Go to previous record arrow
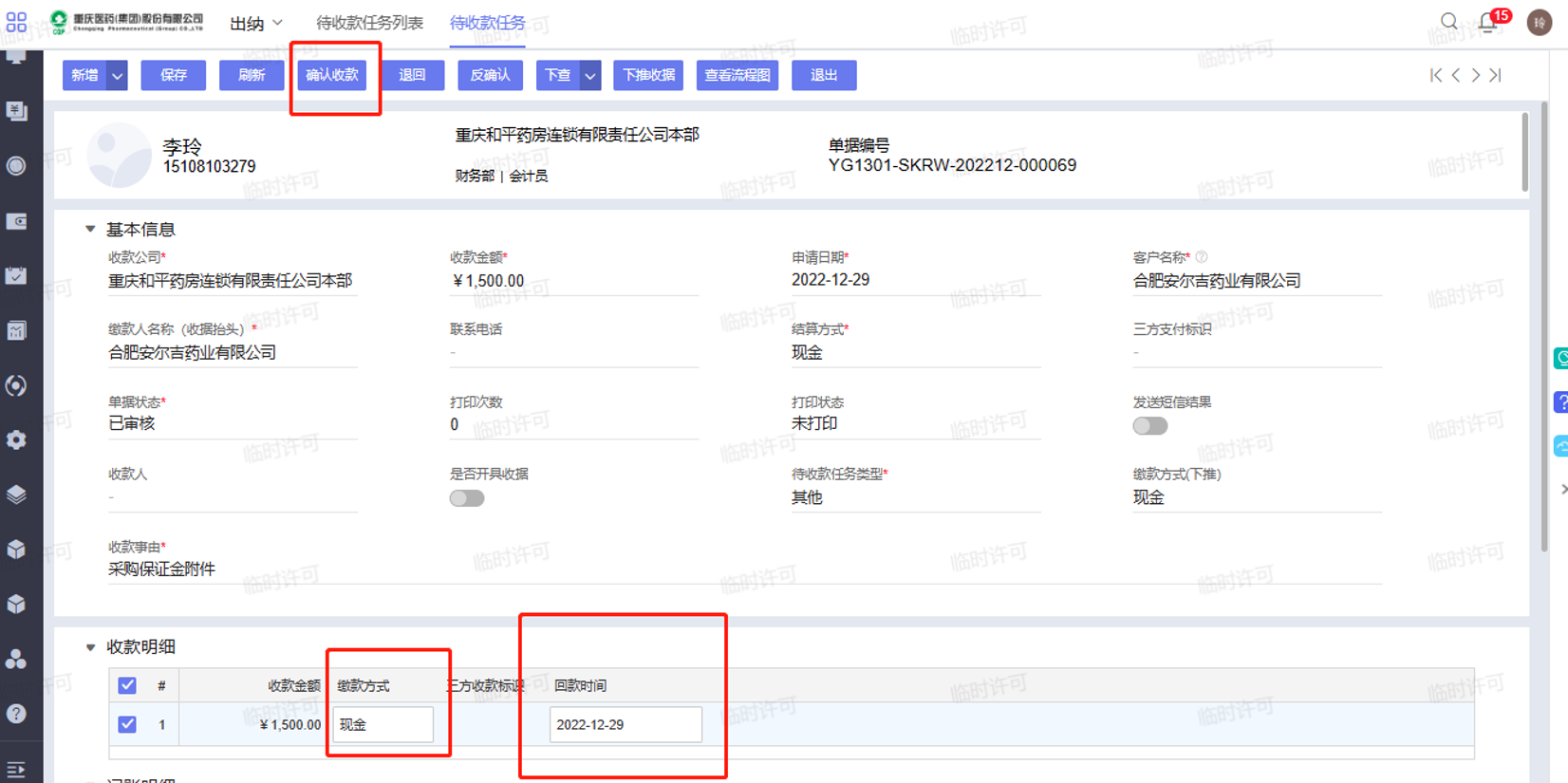 (1456, 75)
